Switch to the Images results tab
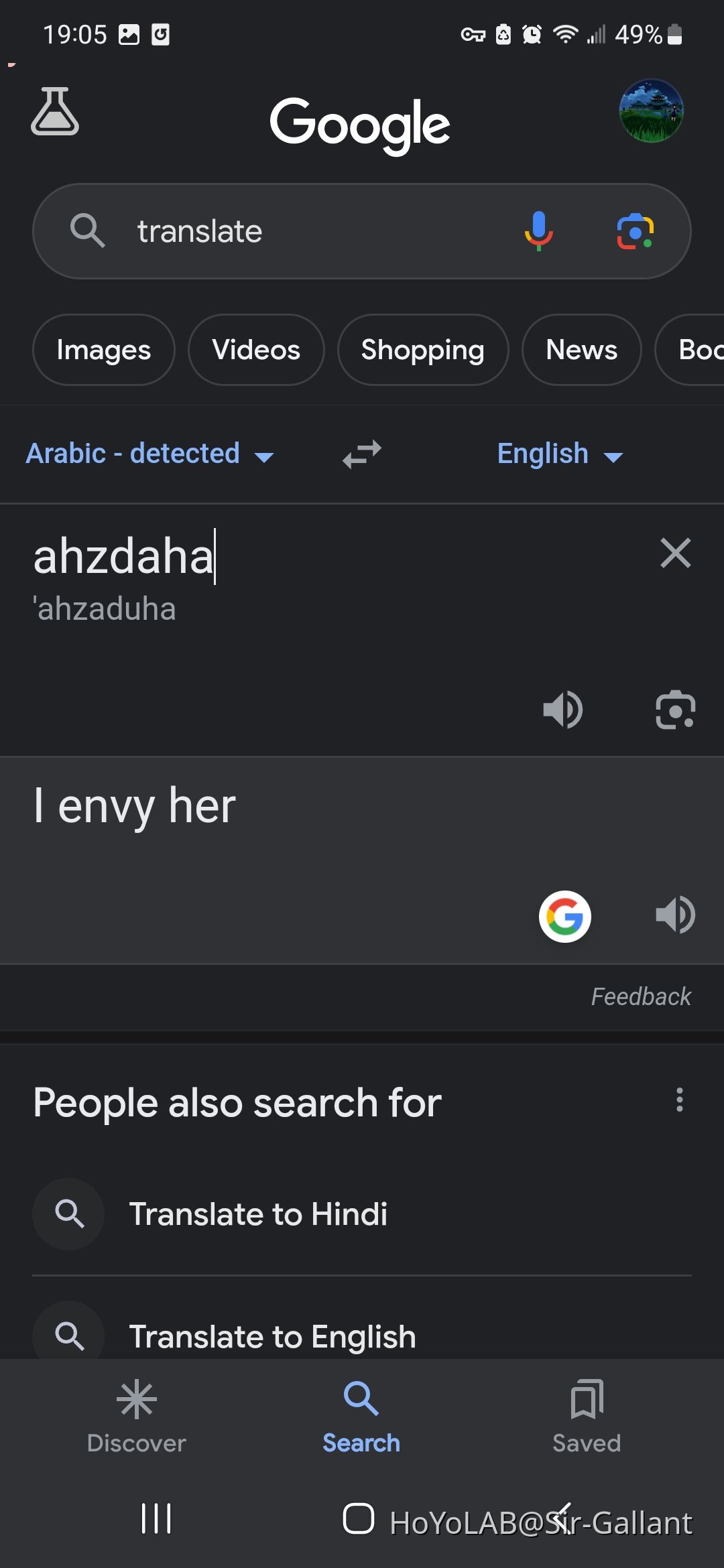The width and height of the screenshot is (724, 1568). tap(103, 350)
